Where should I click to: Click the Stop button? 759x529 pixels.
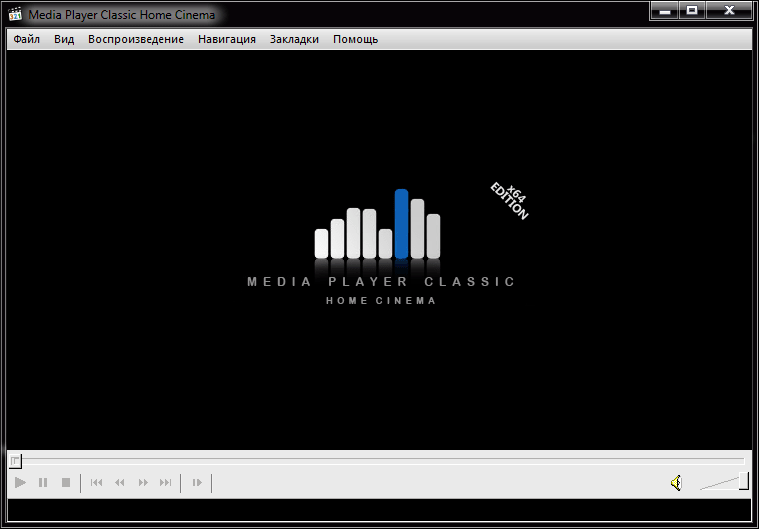[x=66, y=483]
